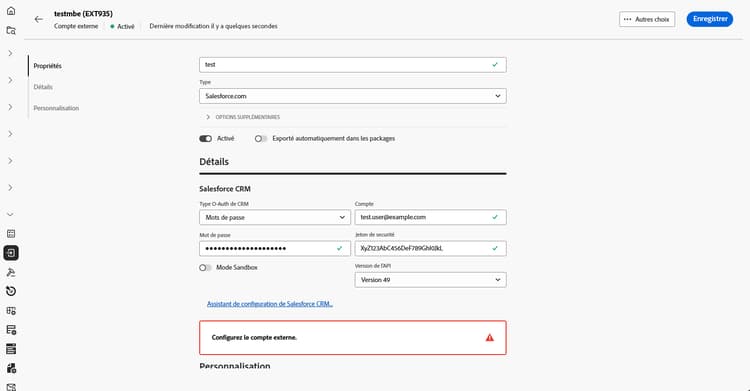Screen dimensions: 750x391
Task: Open Assistant de configuration de Salesforce CRM link
Action: [x=270, y=304]
